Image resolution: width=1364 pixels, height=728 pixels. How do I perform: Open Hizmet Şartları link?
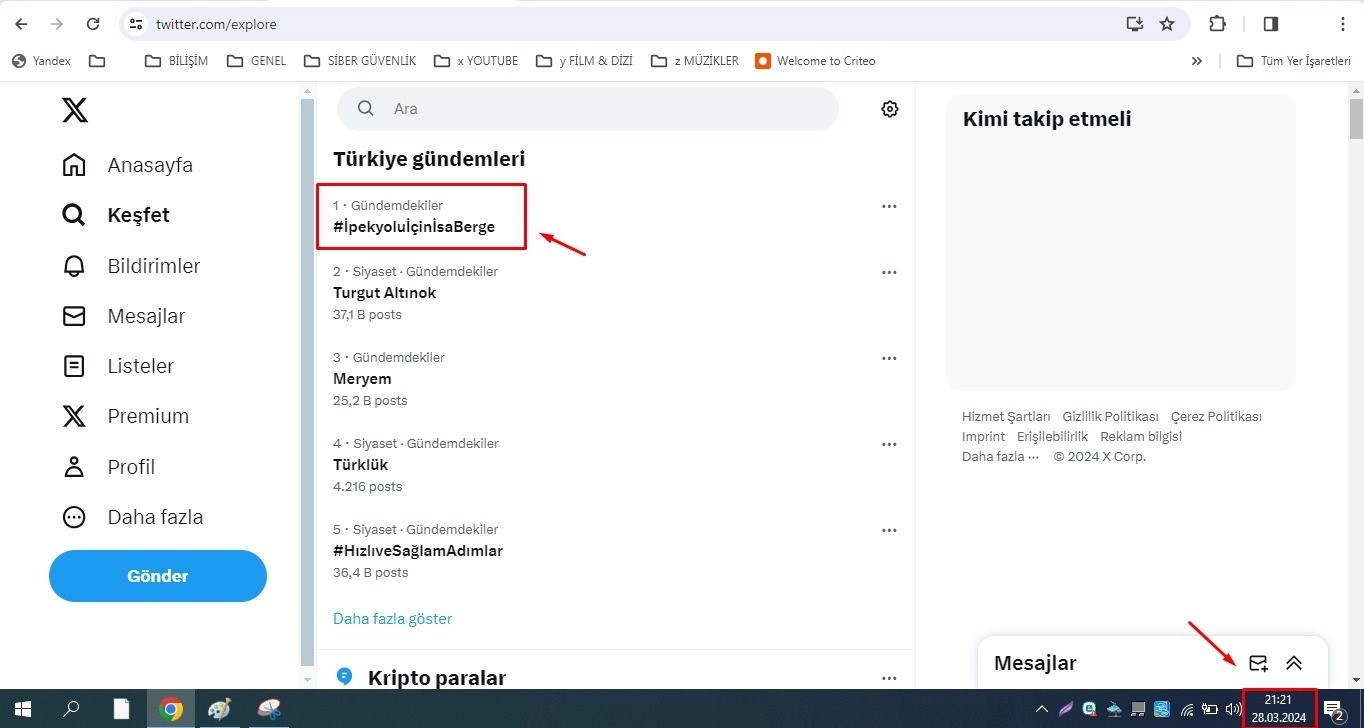[x=1006, y=416]
